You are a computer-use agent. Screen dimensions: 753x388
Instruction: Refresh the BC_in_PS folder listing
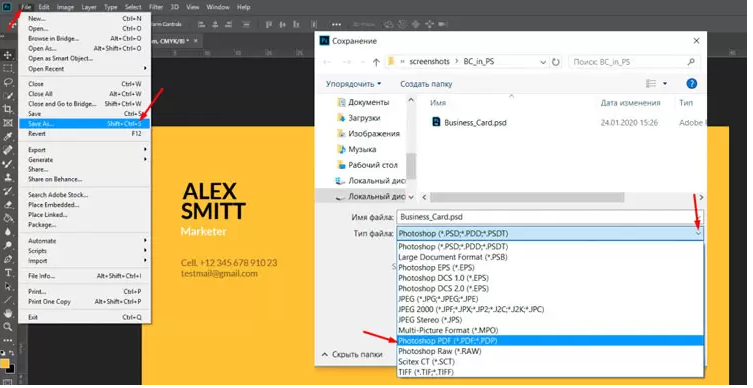point(556,62)
